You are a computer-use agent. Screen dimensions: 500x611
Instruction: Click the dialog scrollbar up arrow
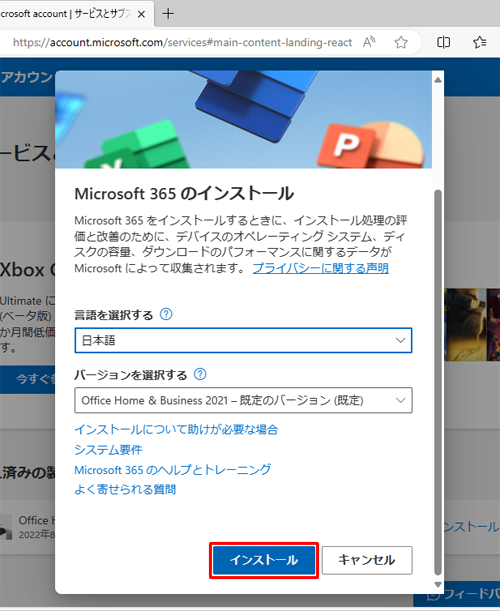coord(438,80)
